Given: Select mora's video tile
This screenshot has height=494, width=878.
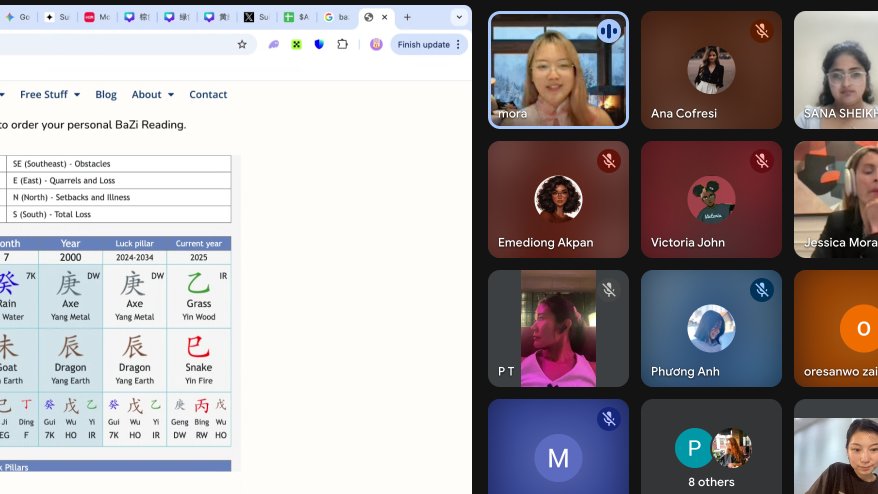Looking at the screenshot, I should tap(558, 70).
